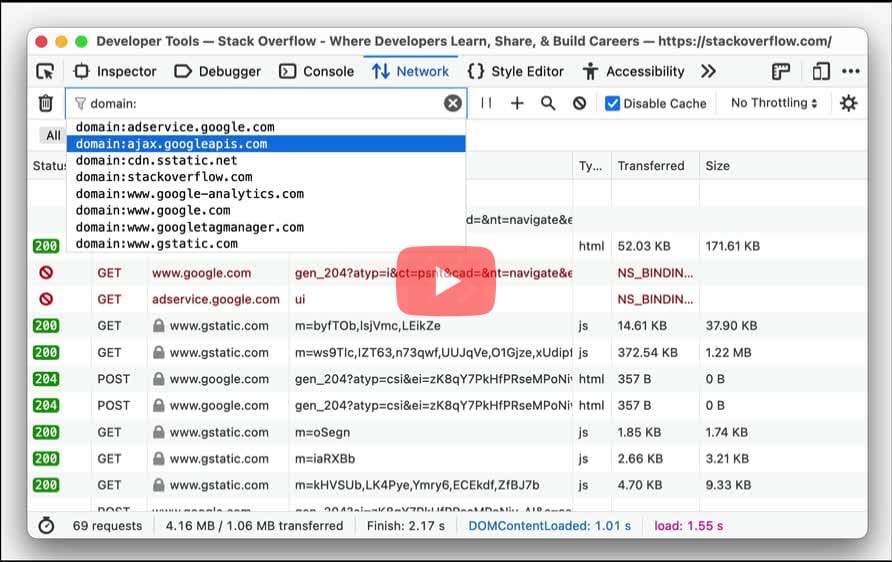
Task: Click load: 1.55 s status
Action: point(688,526)
